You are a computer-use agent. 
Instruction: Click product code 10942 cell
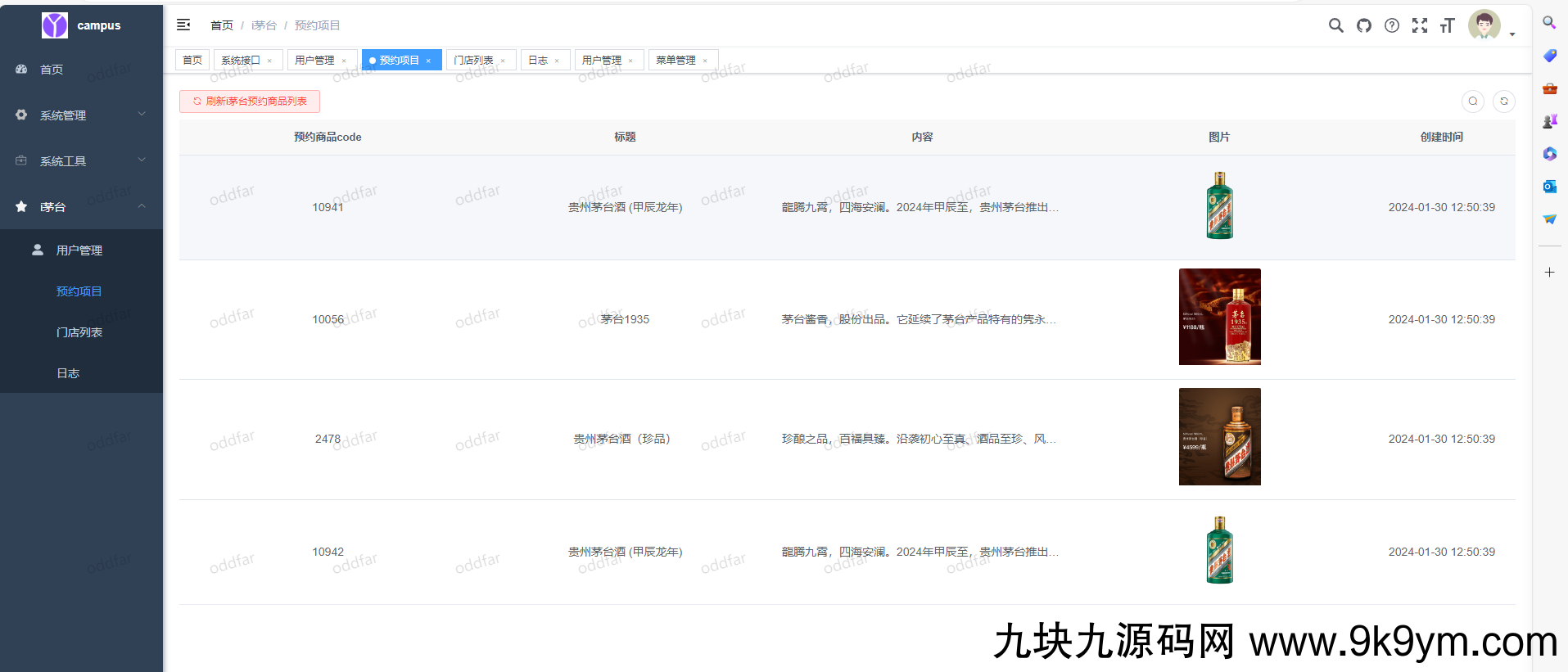(x=328, y=552)
